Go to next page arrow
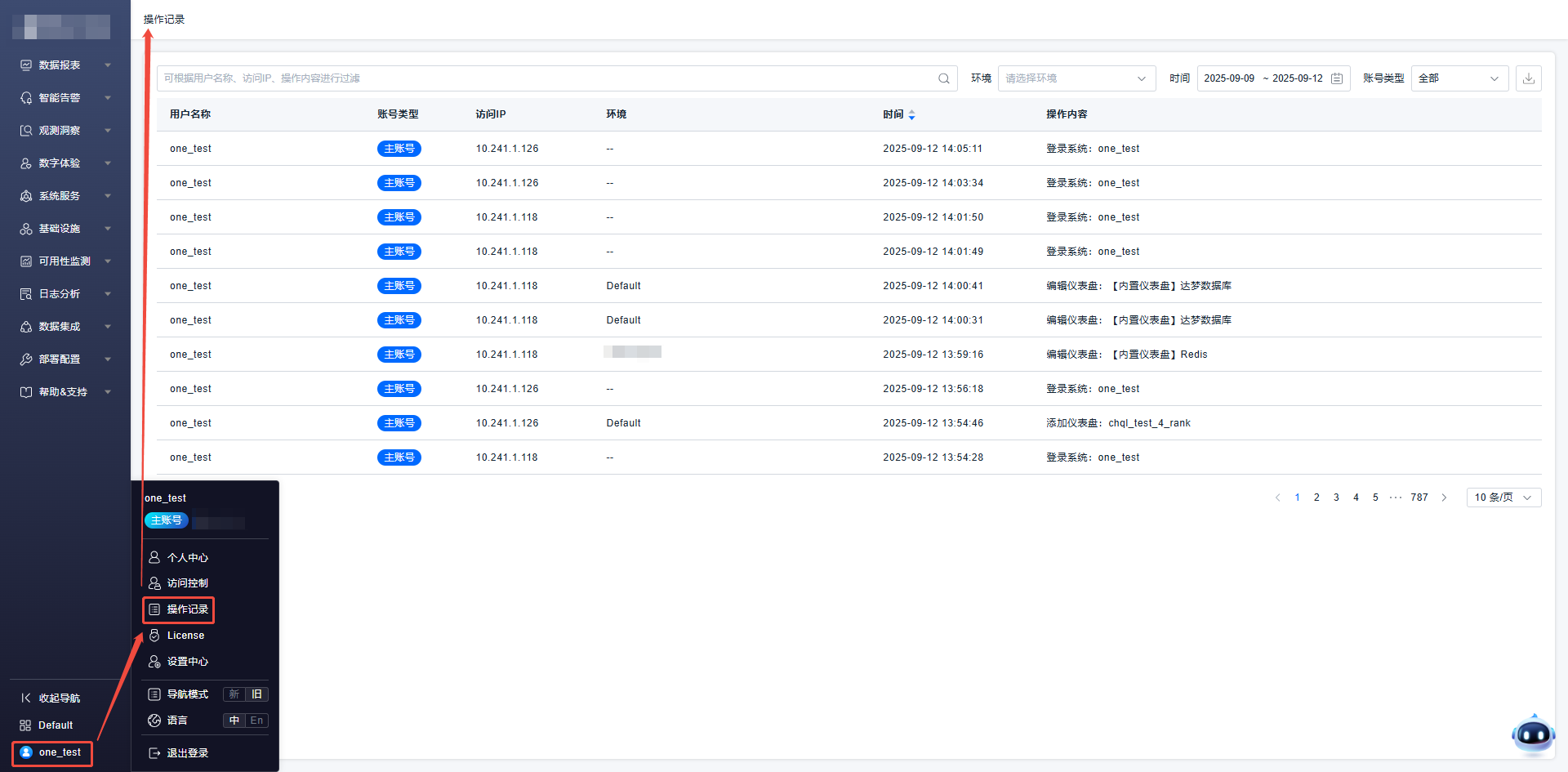Image resolution: width=1568 pixels, height=772 pixels. point(1444,498)
